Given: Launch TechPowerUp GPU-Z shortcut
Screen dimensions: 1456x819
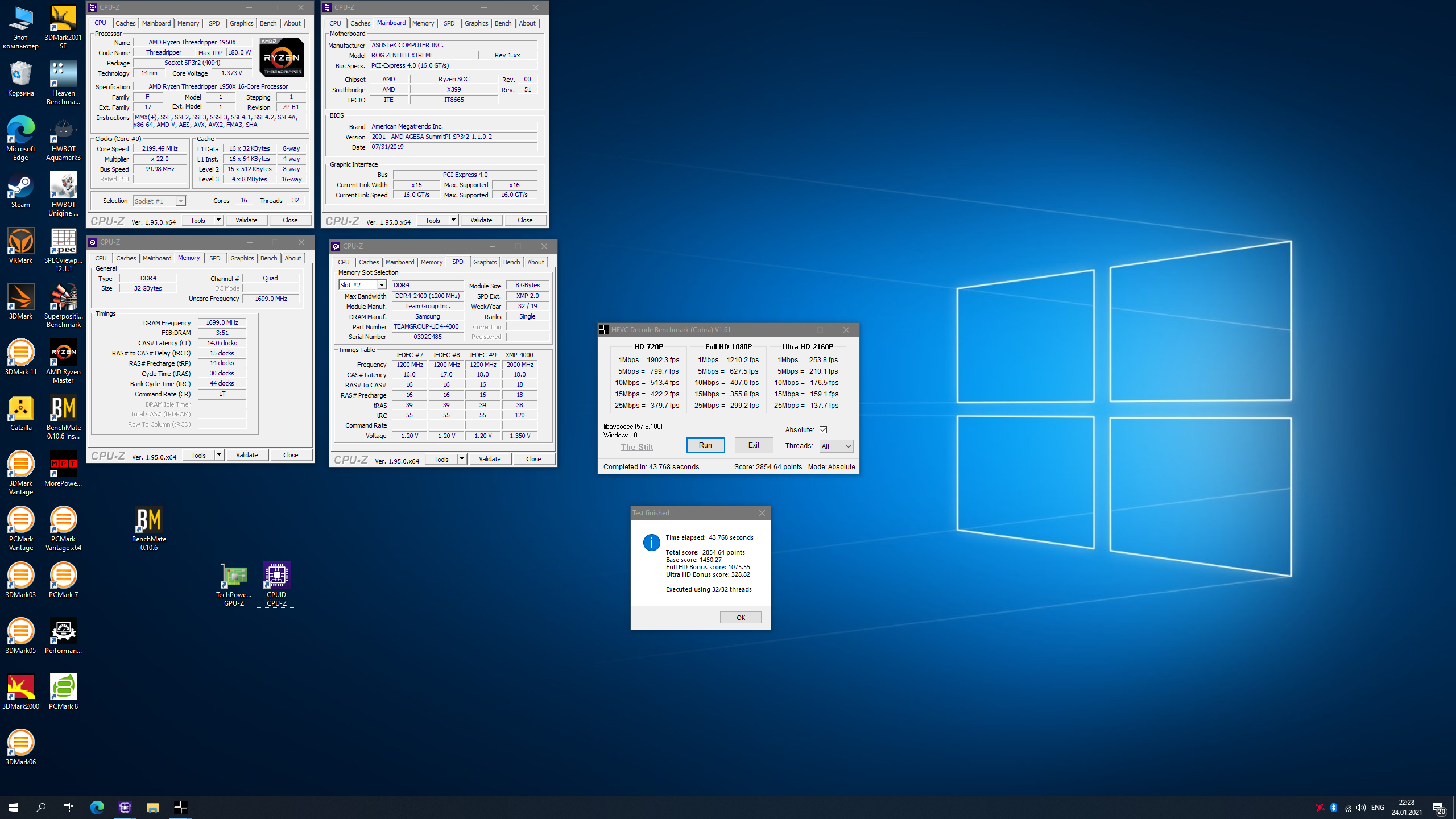Looking at the screenshot, I should point(234,585).
